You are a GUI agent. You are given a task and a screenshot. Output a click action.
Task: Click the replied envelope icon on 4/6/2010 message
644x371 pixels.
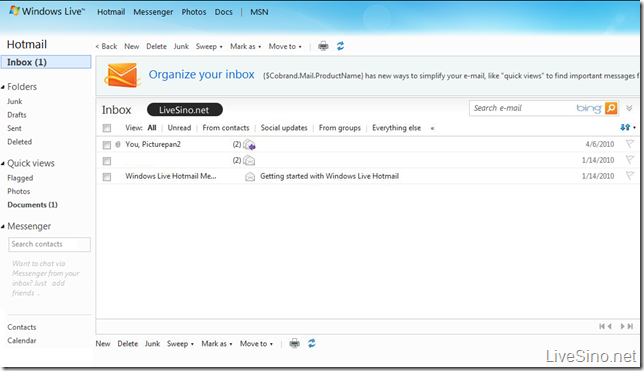(x=249, y=145)
